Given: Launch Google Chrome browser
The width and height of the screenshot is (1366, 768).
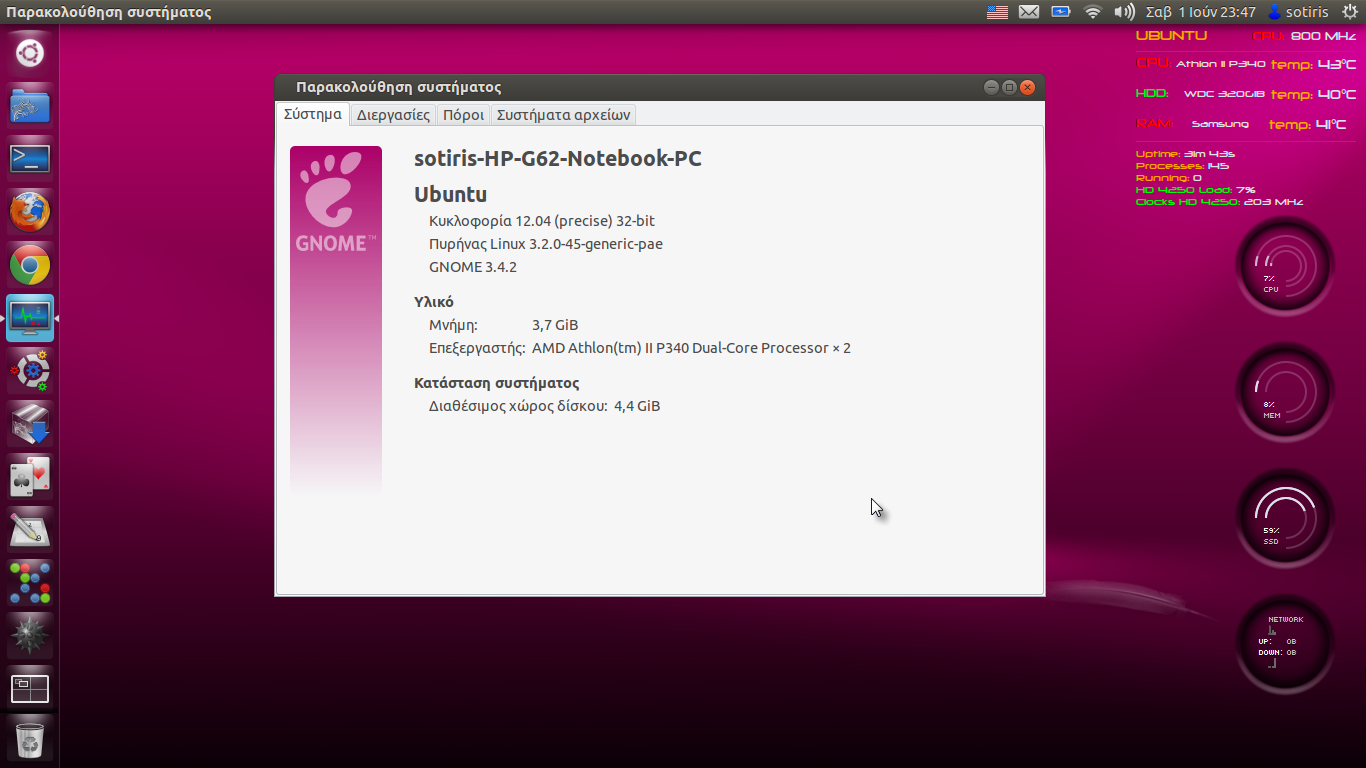Looking at the screenshot, I should [x=30, y=265].
